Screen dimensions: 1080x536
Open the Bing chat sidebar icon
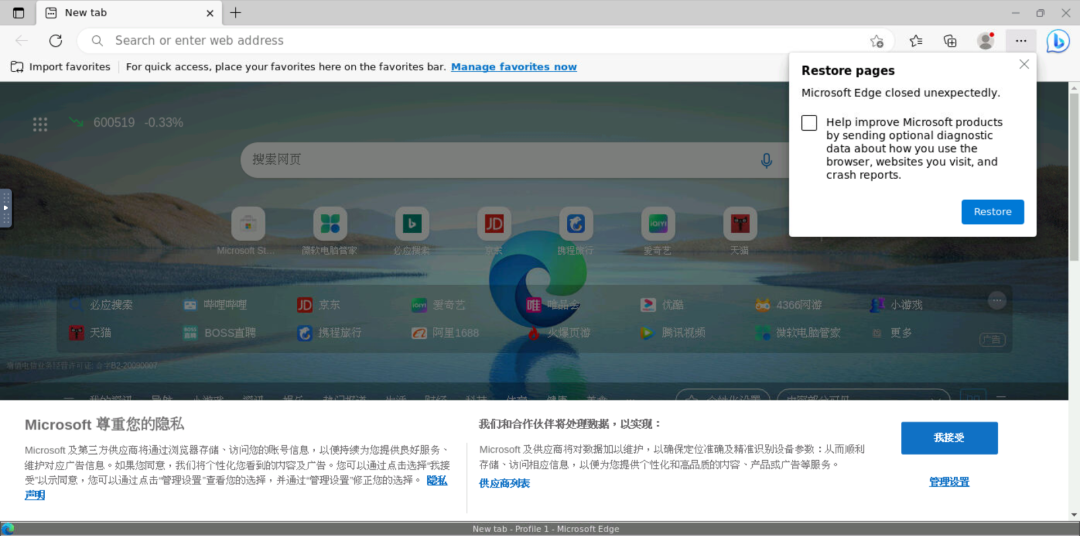(1058, 41)
